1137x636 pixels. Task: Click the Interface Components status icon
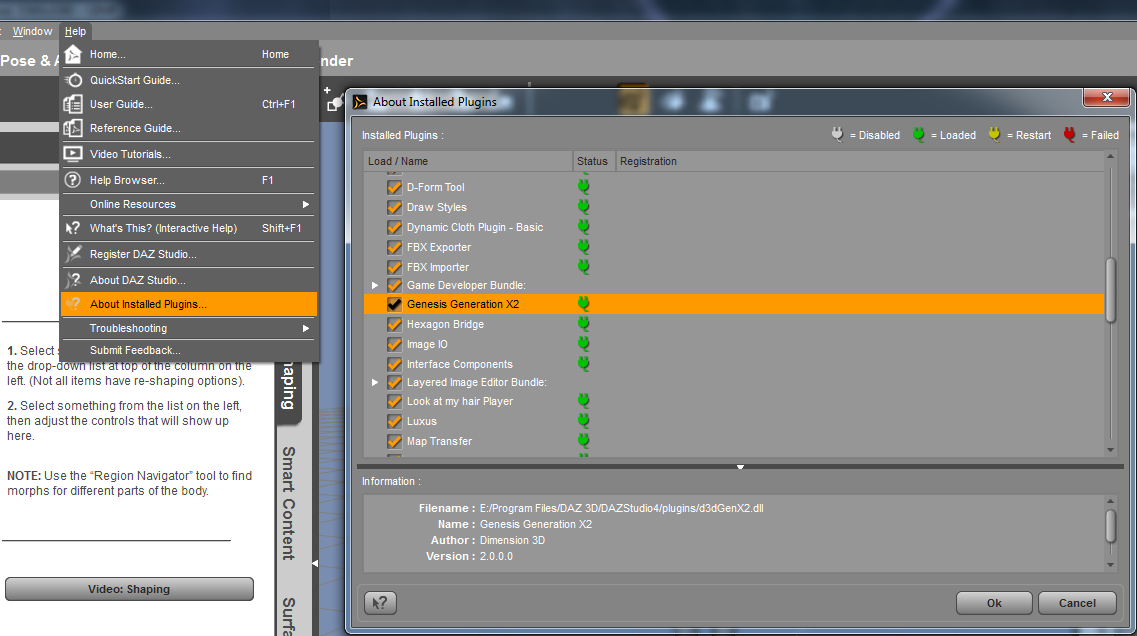583,364
